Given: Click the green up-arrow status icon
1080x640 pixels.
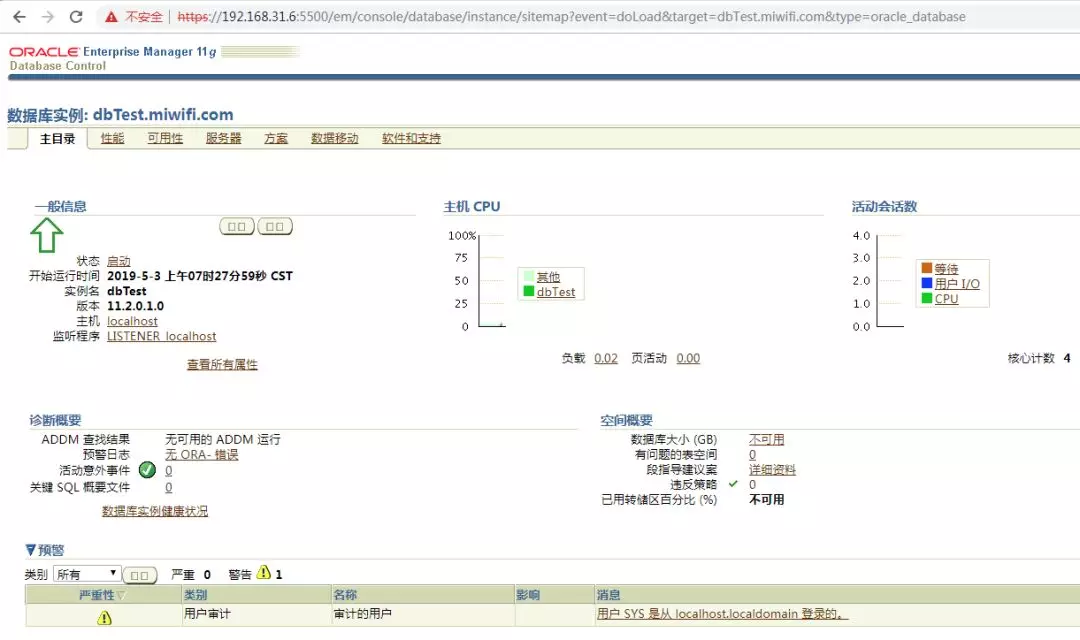Looking at the screenshot, I should [x=47, y=235].
